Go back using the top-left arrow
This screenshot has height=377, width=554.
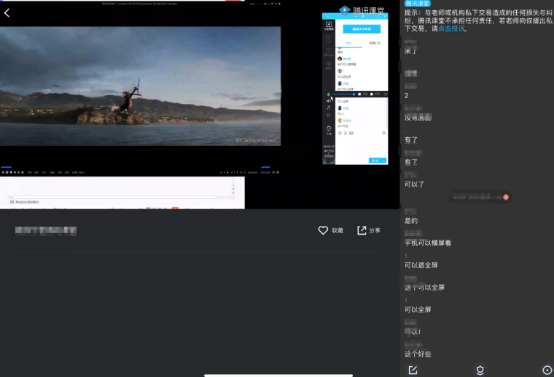click(x=7, y=13)
